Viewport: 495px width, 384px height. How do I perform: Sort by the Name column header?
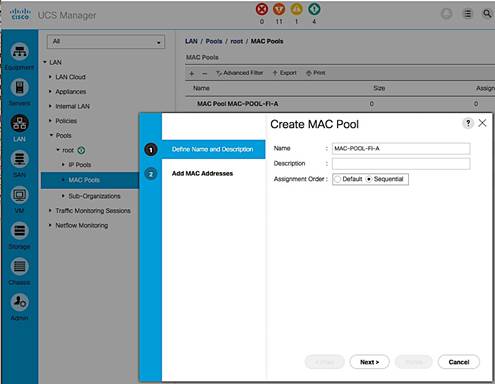(x=201, y=88)
